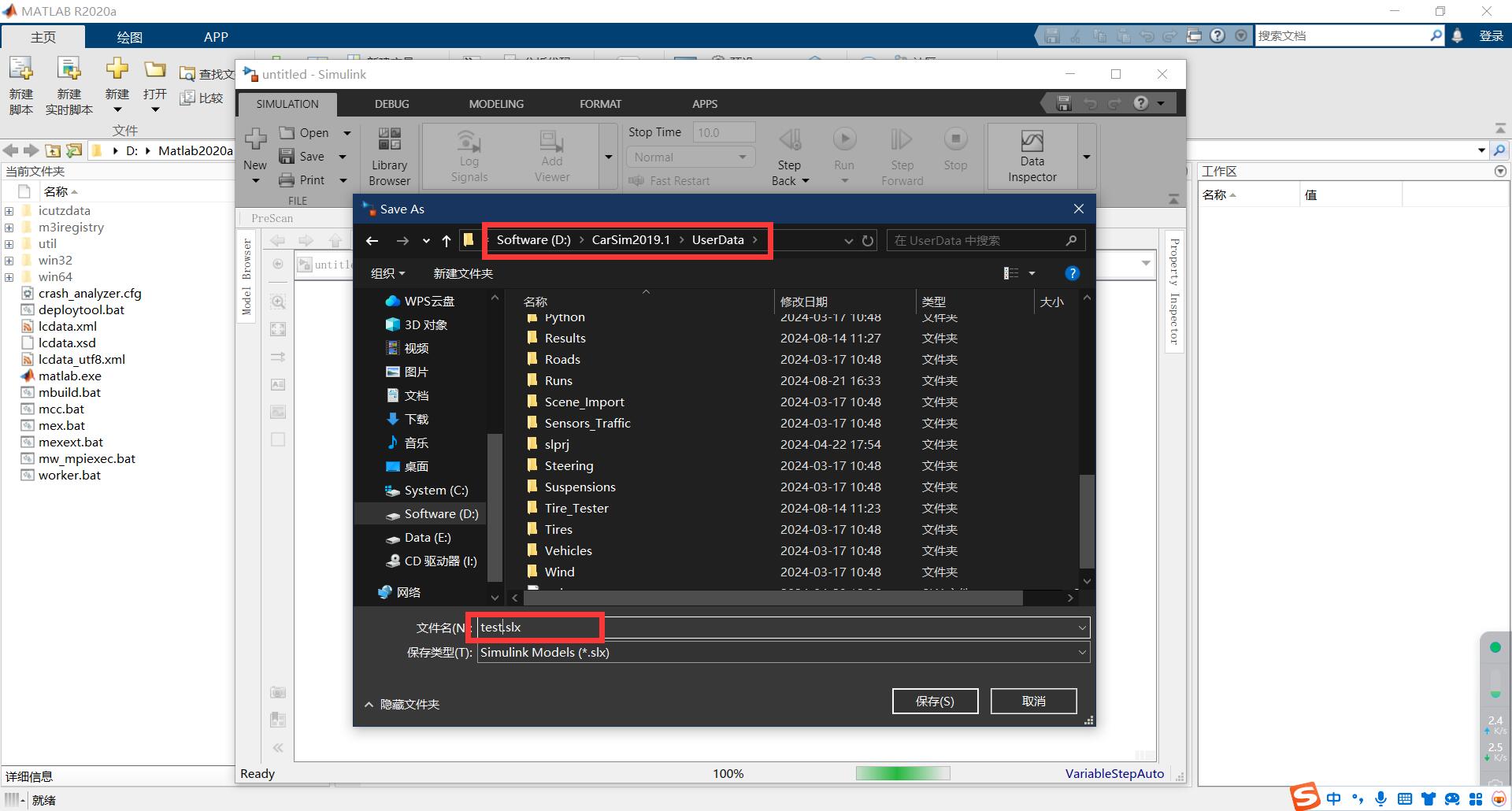Click the Stop simulation button
This screenshot has height=811, width=1512.
(955, 150)
